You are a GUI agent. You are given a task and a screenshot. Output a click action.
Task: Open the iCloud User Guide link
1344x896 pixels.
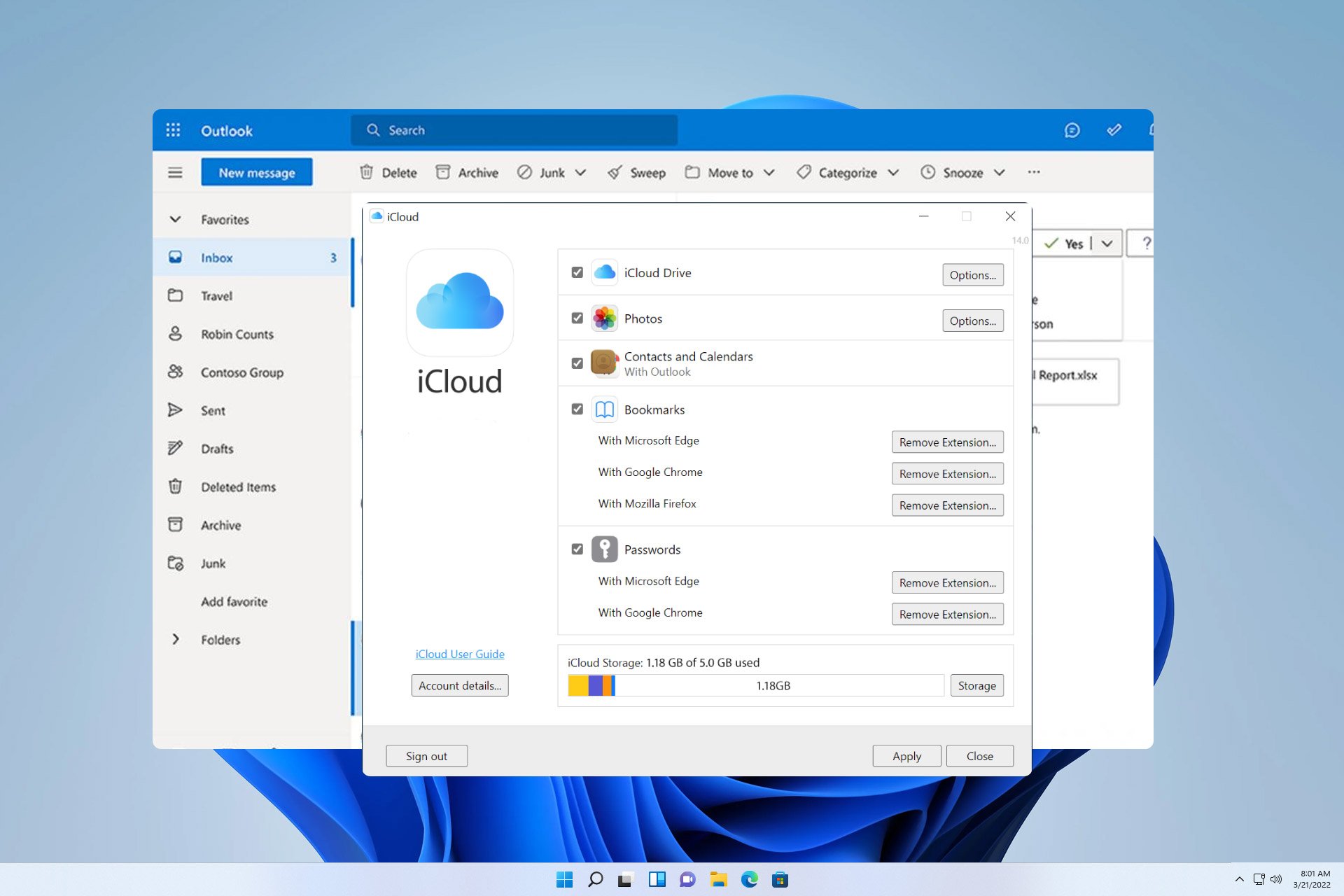click(460, 654)
